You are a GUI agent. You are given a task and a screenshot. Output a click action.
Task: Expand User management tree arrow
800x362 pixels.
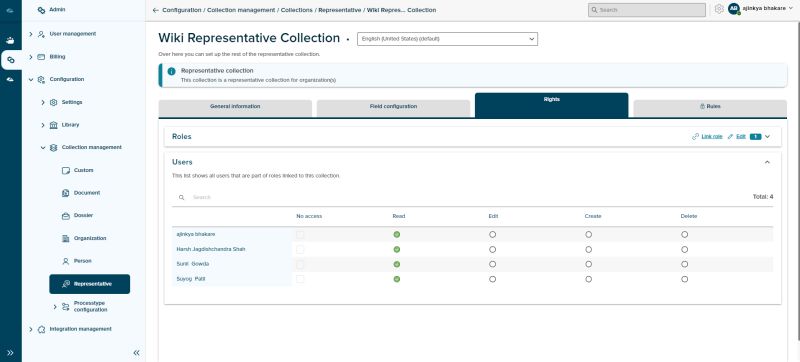pos(31,34)
